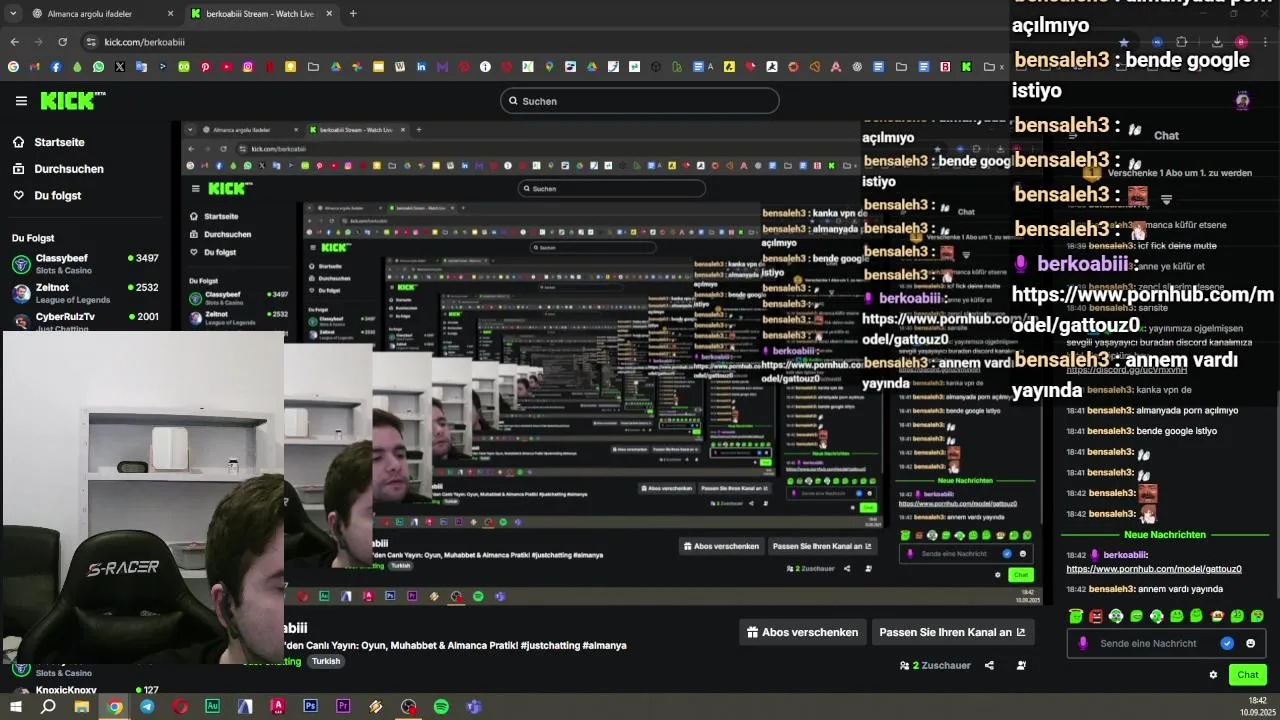The height and width of the screenshot is (720, 1280).
Task: Click the 2 Zuschauer viewer count
Action: 935,665
